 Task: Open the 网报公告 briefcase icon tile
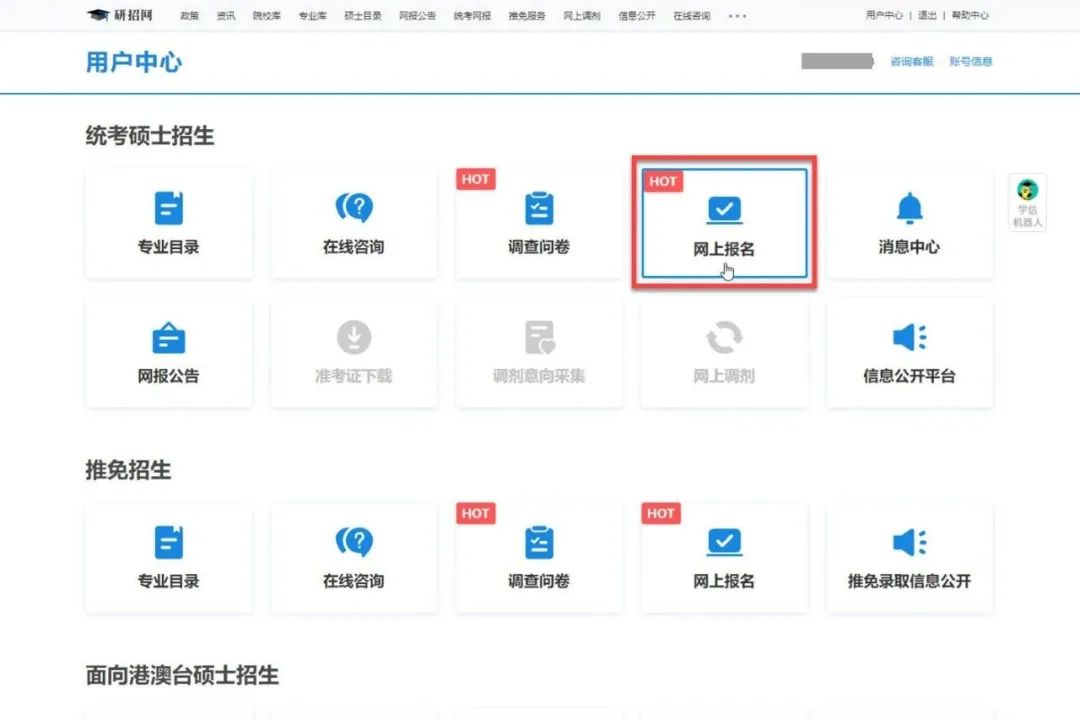[x=168, y=353]
